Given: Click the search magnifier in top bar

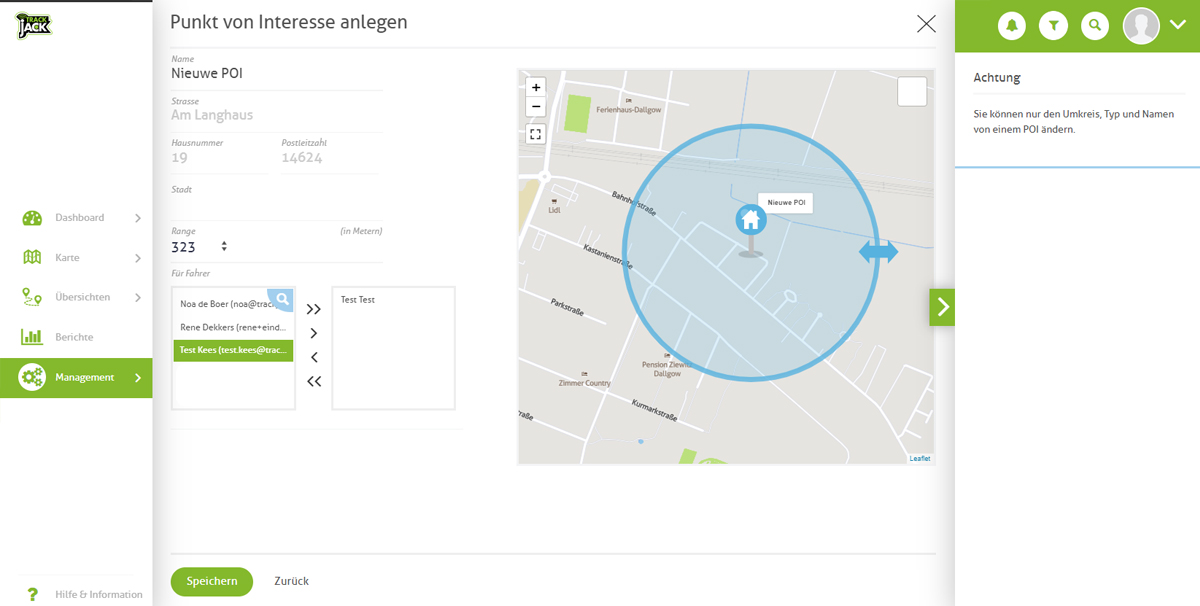Looking at the screenshot, I should [1095, 26].
